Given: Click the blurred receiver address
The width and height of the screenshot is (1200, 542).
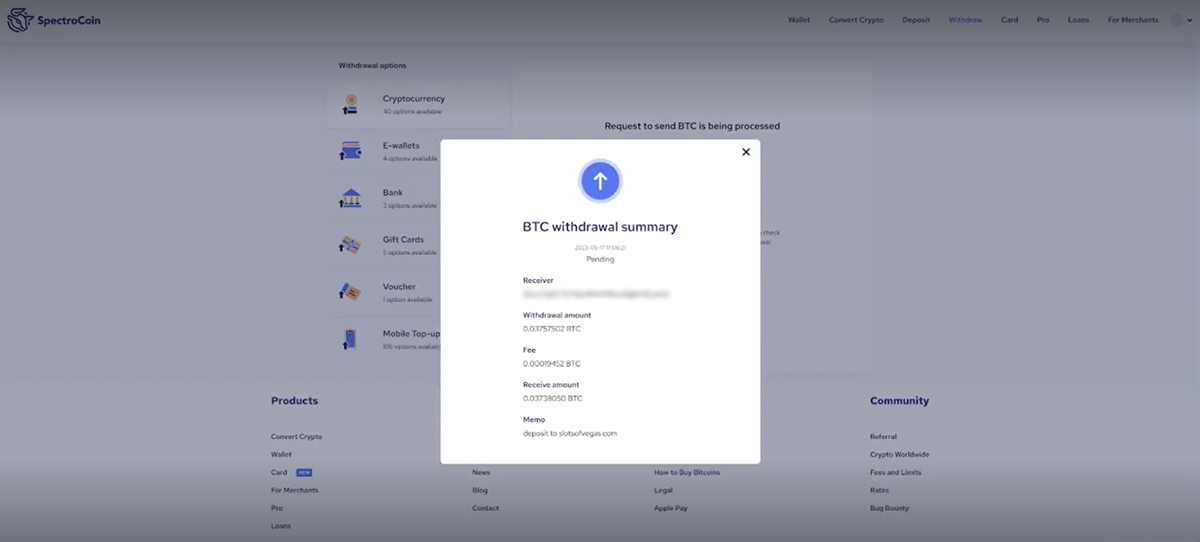Looking at the screenshot, I should (x=595, y=295).
